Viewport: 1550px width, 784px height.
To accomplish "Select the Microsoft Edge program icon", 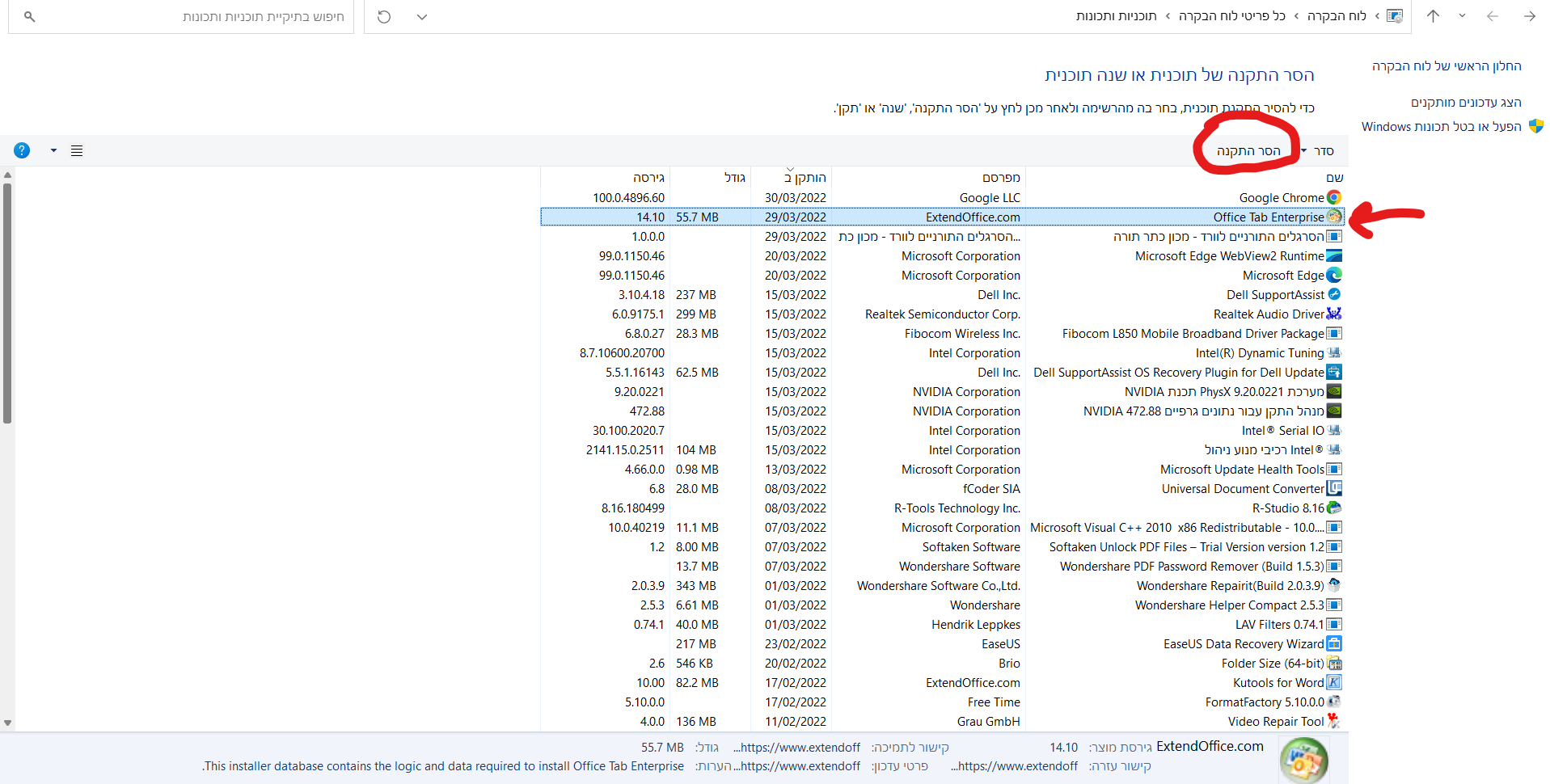I will pyautogui.click(x=1334, y=275).
